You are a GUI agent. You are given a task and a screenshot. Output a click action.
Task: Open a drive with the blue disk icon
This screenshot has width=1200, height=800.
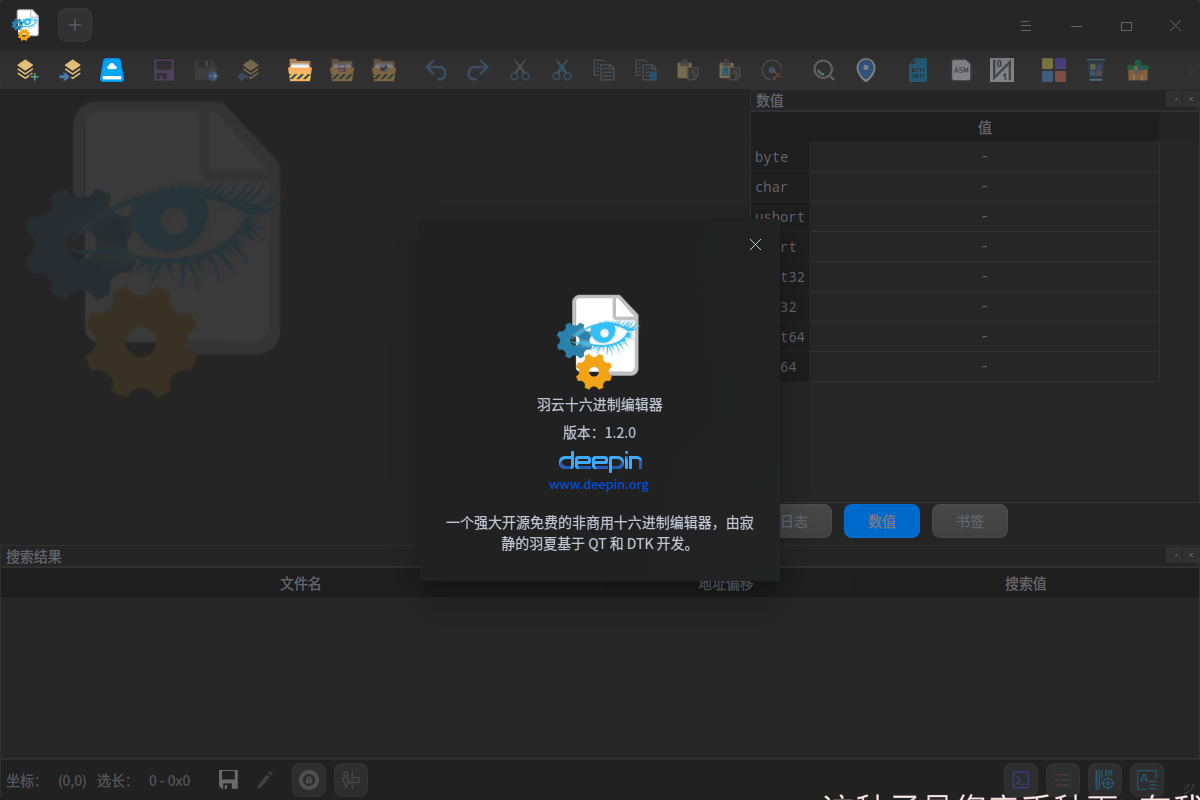click(112, 70)
